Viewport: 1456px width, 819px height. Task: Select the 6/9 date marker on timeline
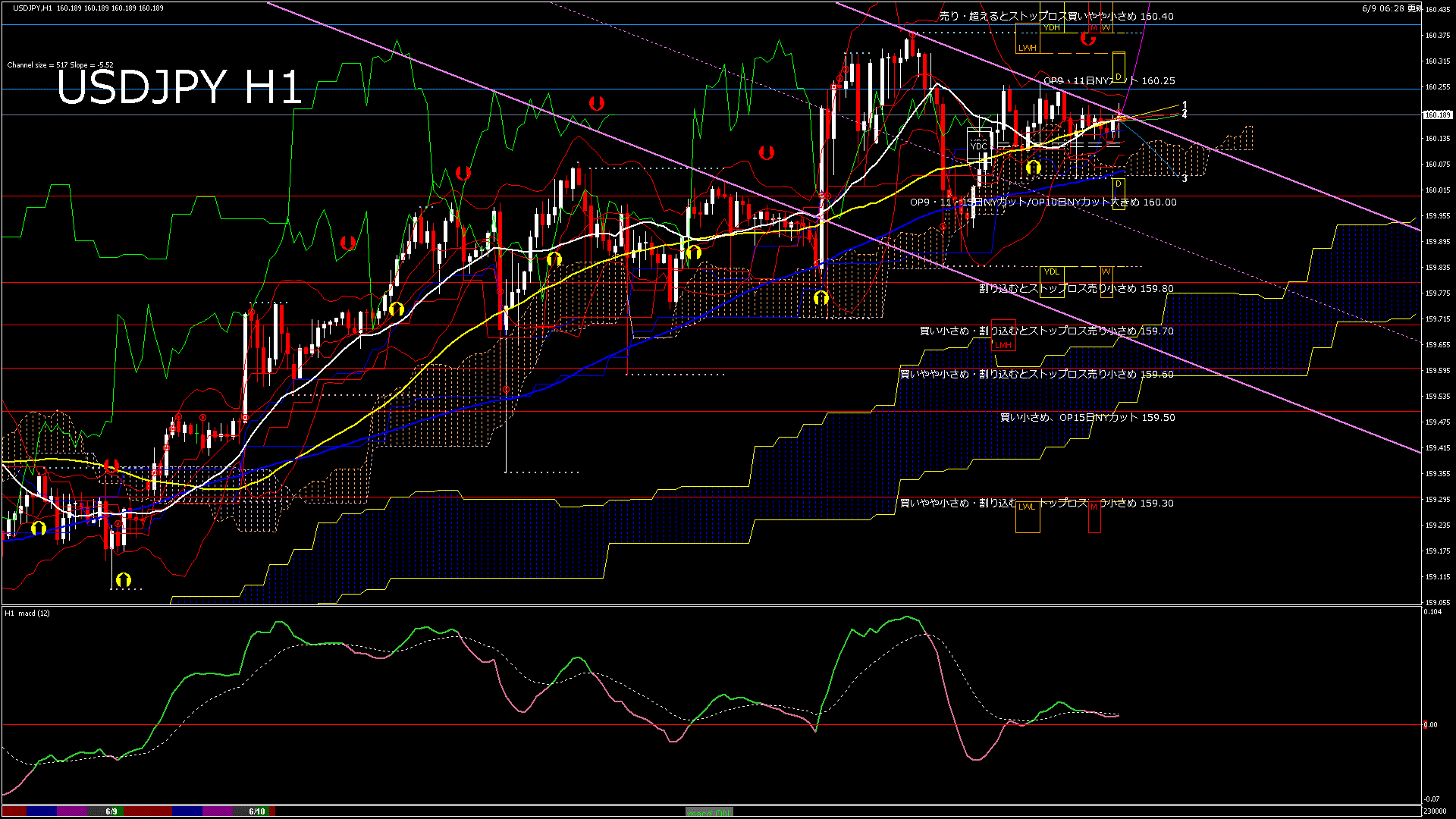(111, 811)
